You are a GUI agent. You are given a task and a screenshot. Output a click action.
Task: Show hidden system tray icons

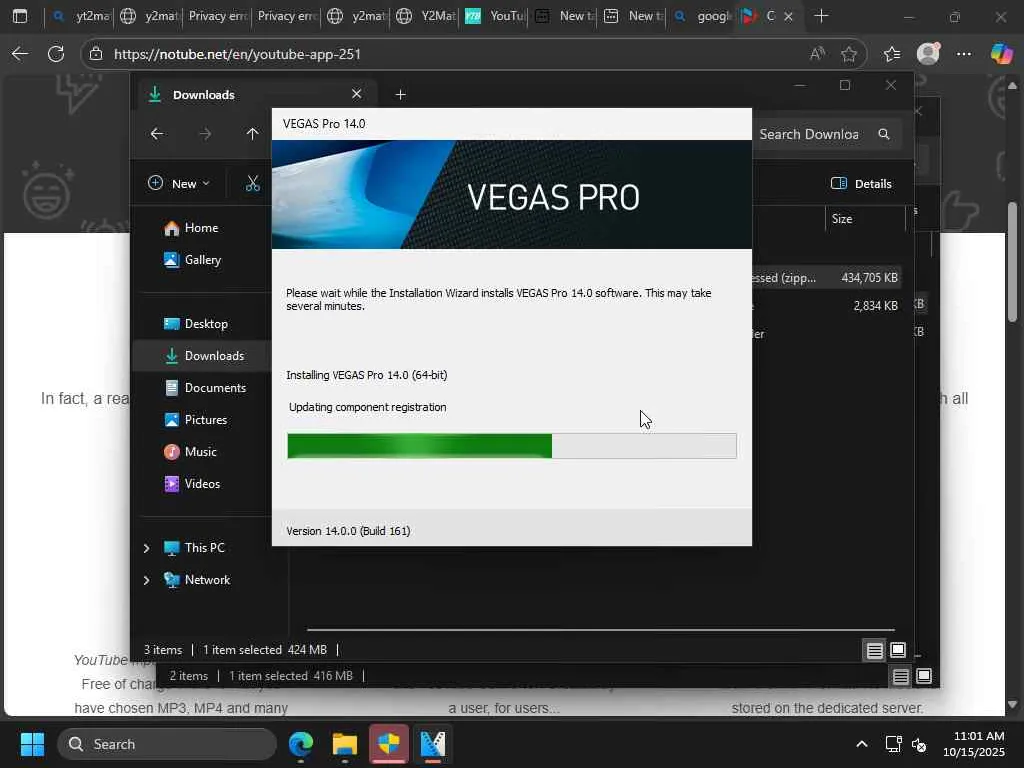(x=862, y=744)
